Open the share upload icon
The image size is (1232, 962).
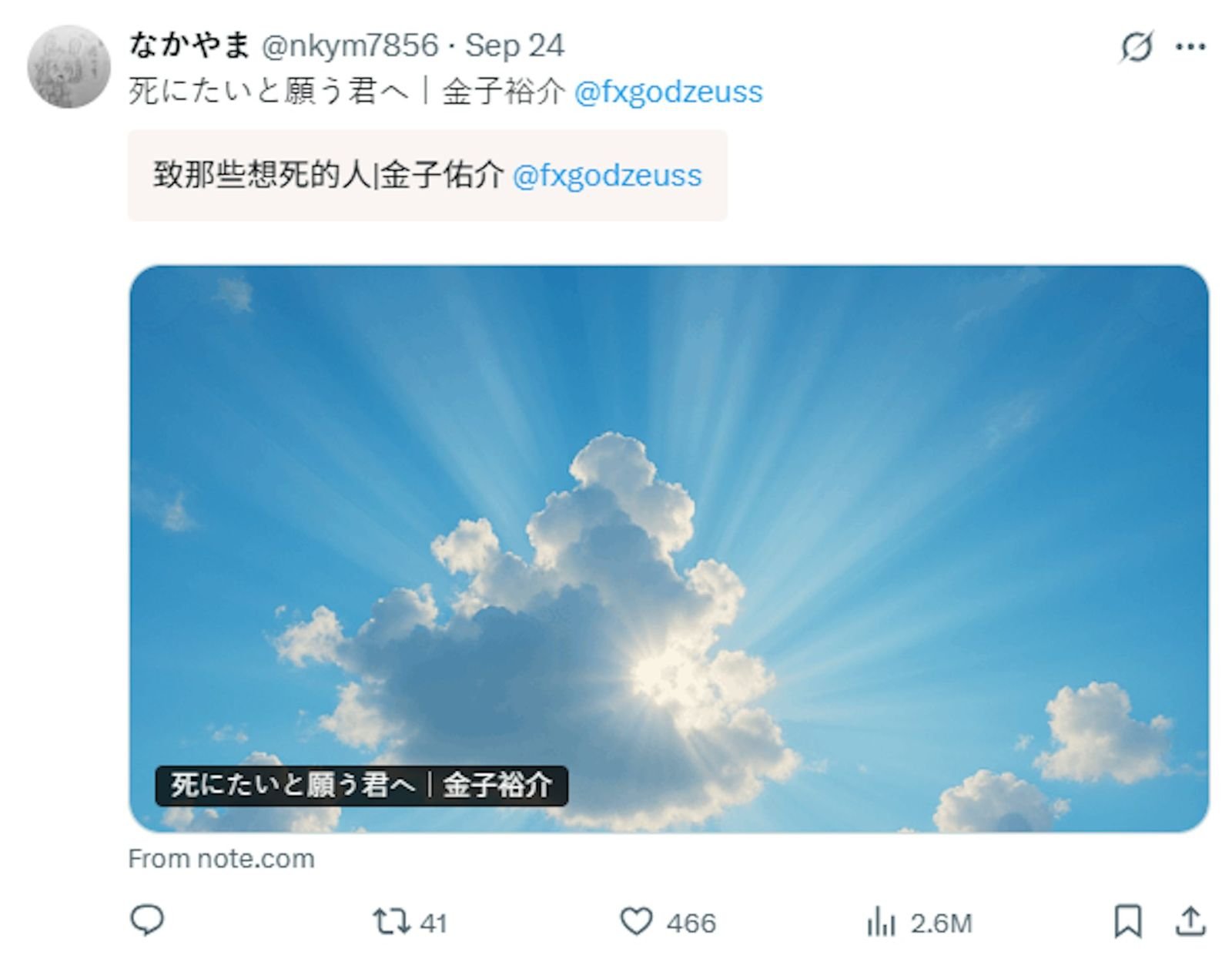[1190, 921]
